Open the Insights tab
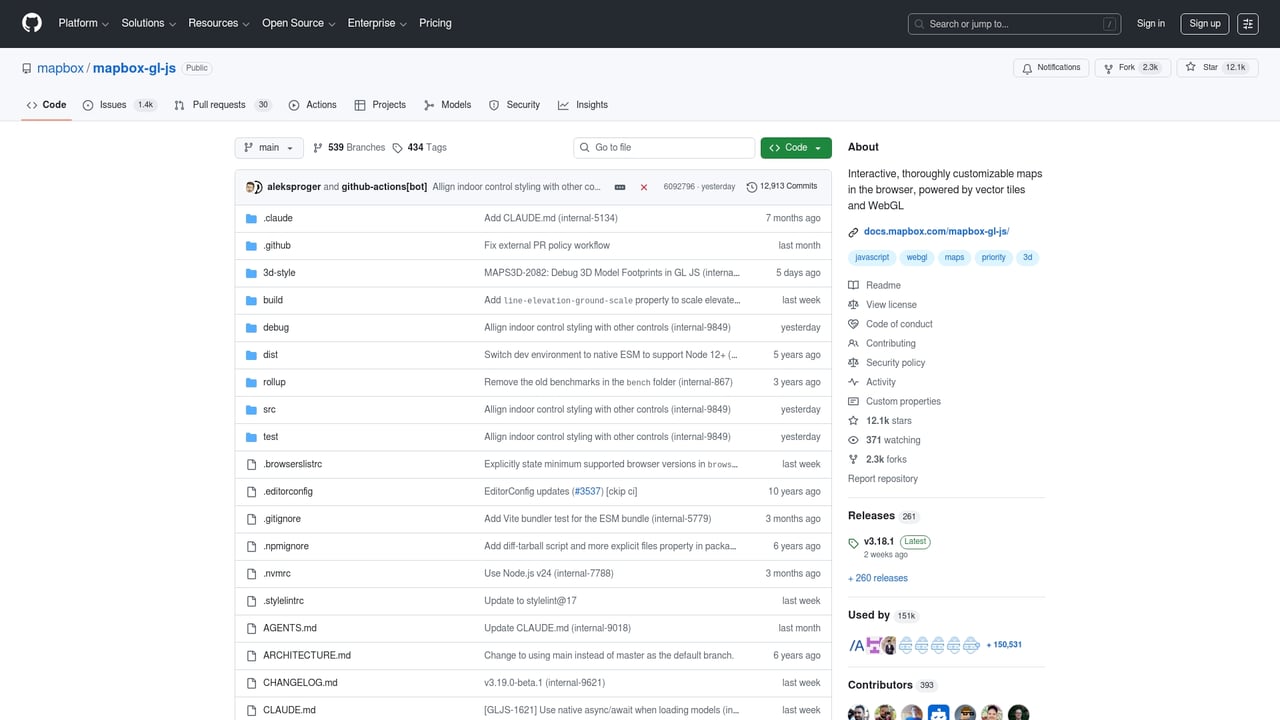 pyautogui.click(x=583, y=104)
